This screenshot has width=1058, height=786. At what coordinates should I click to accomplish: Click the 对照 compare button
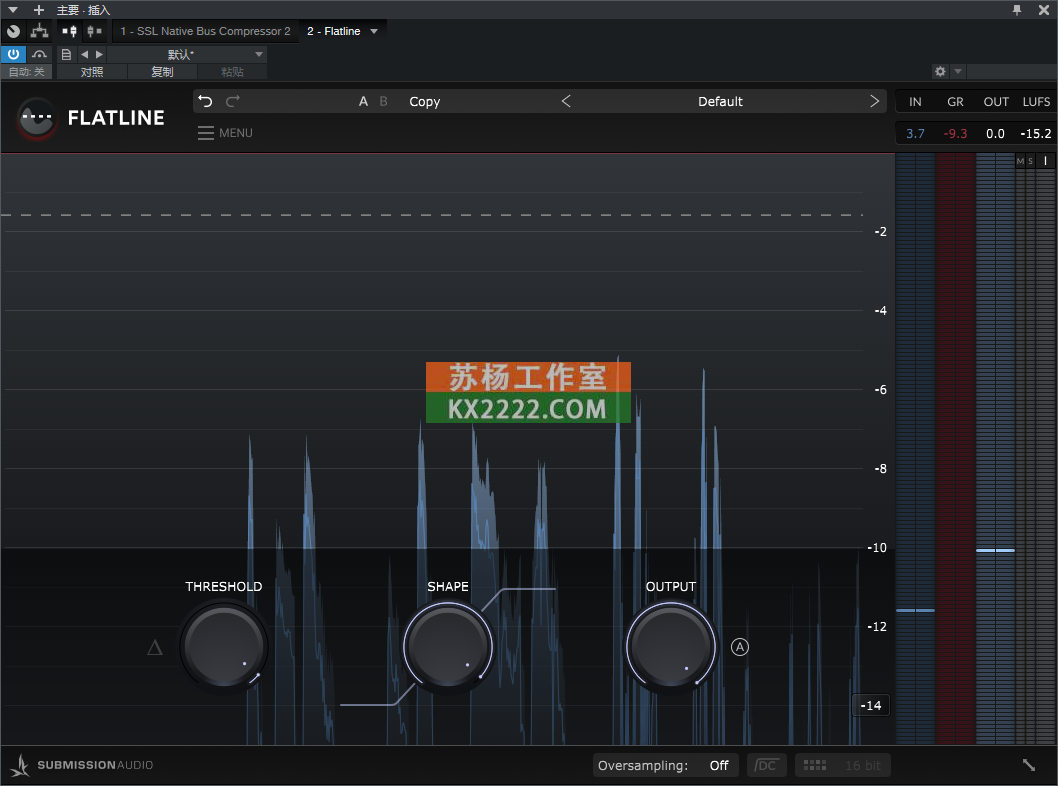[92, 72]
